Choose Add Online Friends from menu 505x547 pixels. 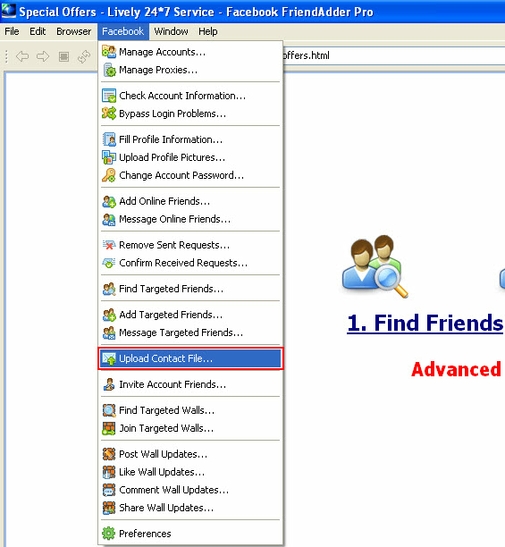(x=190, y=201)
